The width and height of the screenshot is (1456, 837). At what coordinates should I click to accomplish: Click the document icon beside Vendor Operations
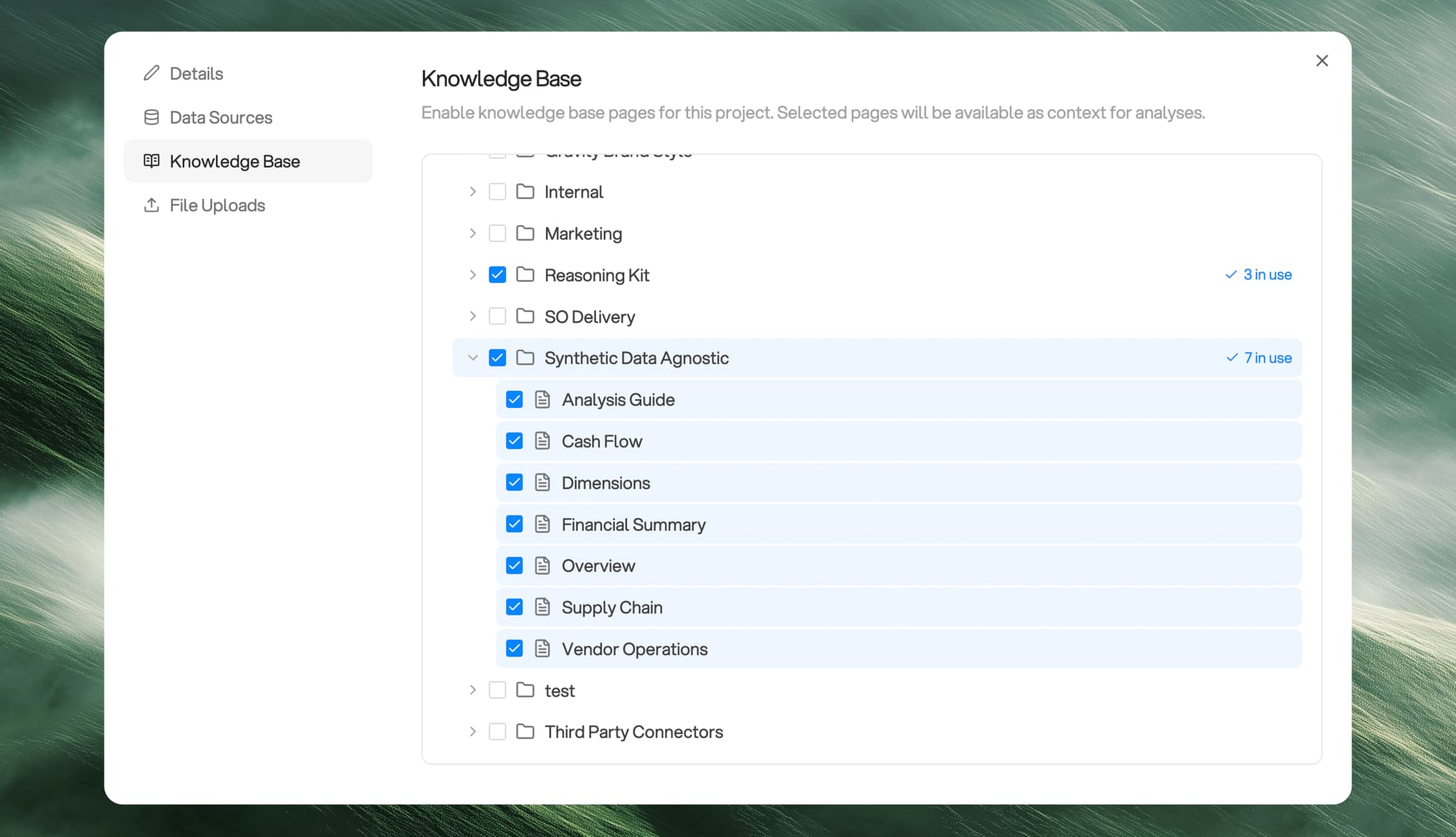coord(542,648)
